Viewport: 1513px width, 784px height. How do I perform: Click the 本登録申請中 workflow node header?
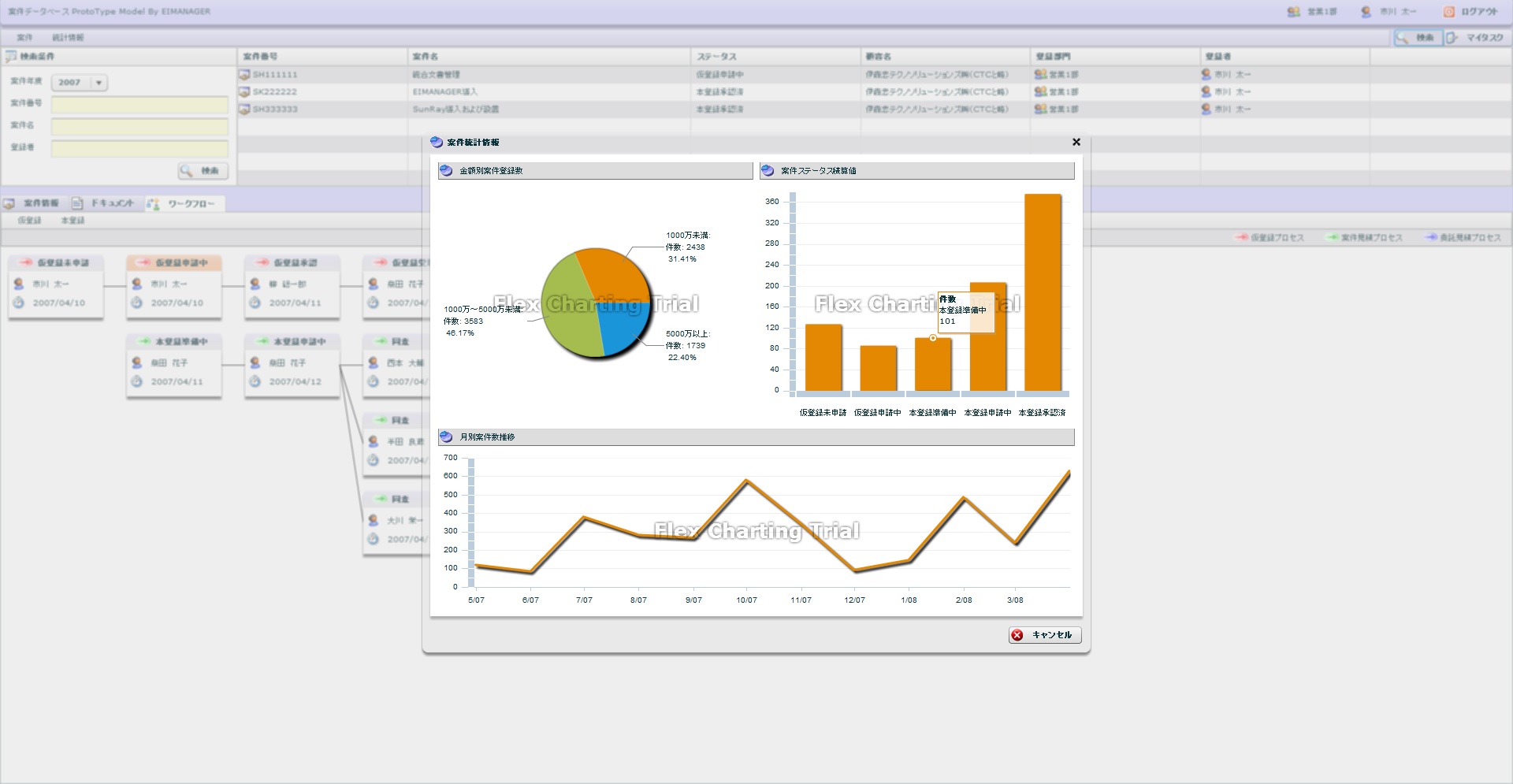pos(292,341)
